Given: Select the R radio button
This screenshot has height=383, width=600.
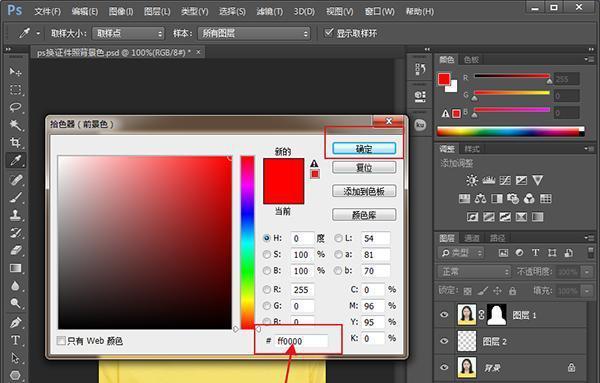Looking at the screenshot, I should click(267, 290).
